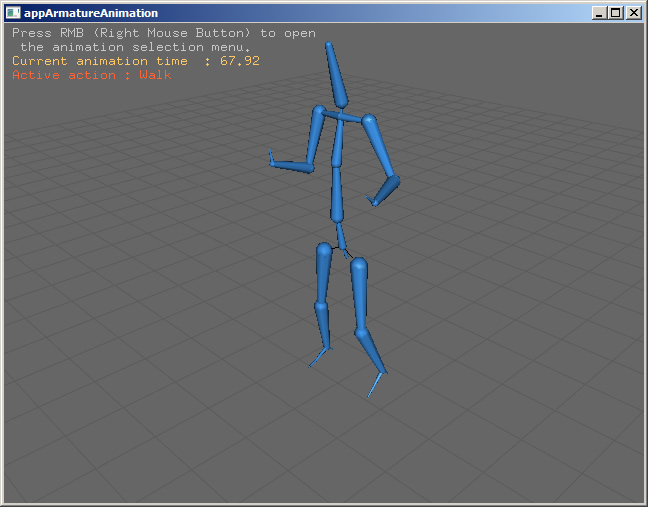Screen dimensions: 648x507
Task: Click the long upper arm bone on the right
Action: [x=380, y=148]
